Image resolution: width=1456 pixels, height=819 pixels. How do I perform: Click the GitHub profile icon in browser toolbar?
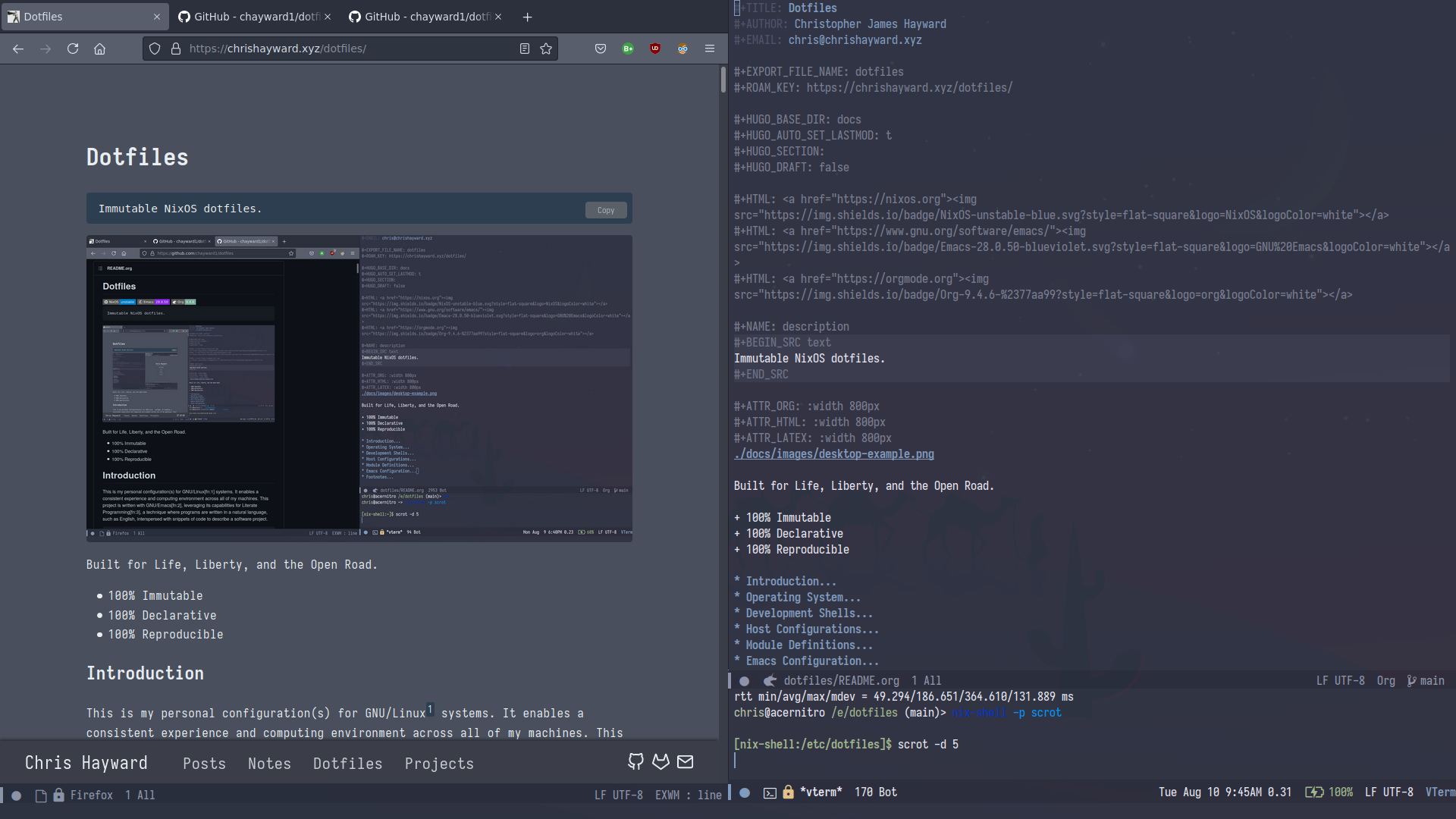pyautogui.click(x=636, y=762)
